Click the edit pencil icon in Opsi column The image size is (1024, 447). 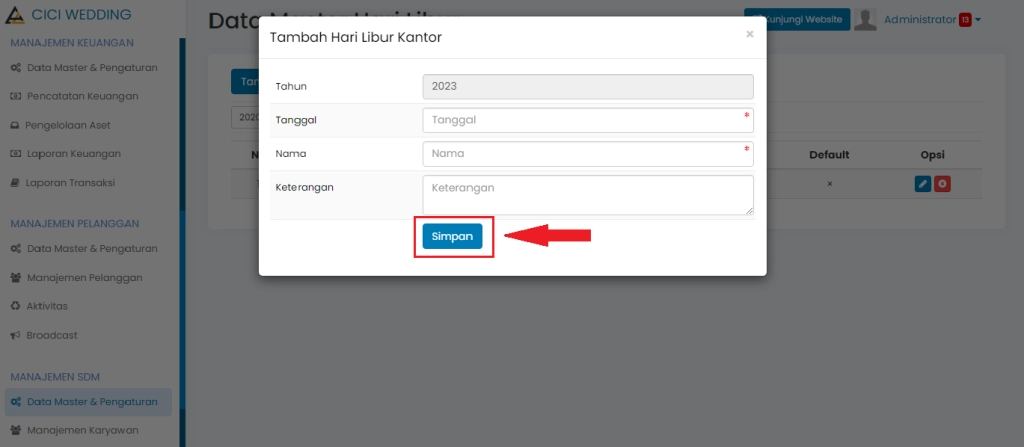923,184
